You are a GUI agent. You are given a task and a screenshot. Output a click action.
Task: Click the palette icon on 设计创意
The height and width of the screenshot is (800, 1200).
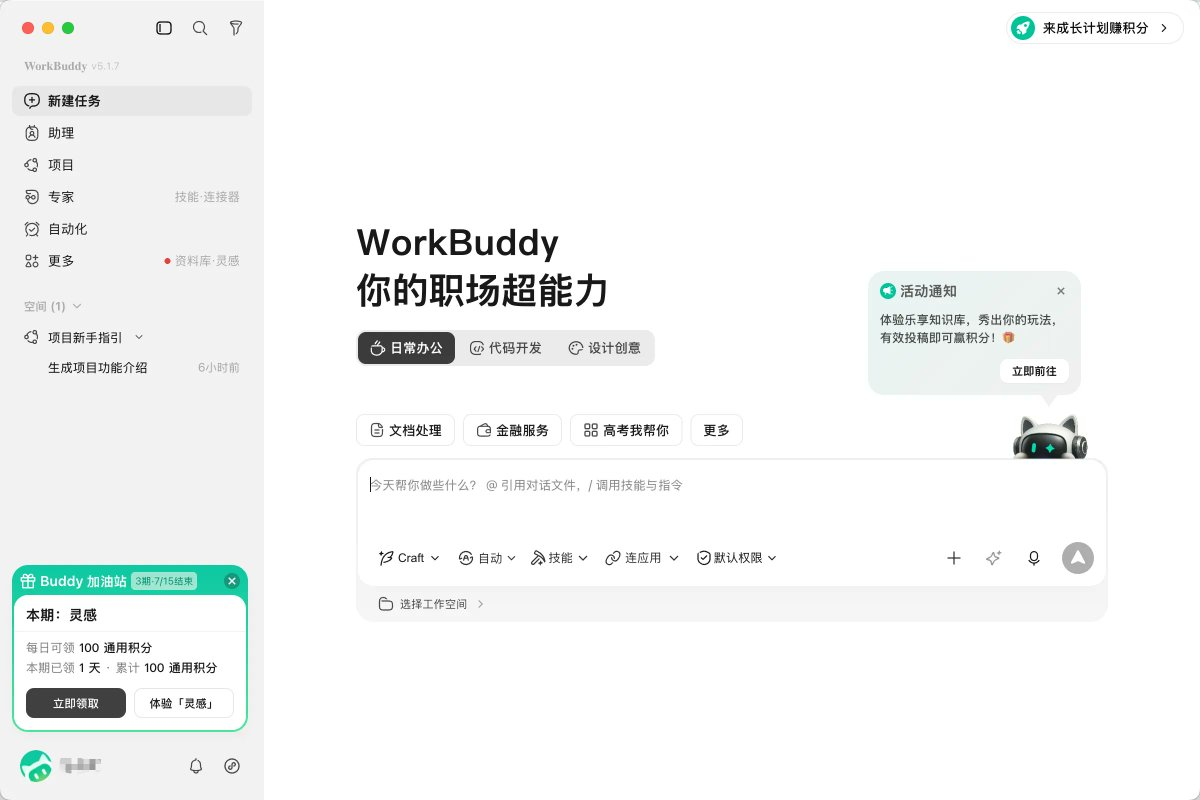[576, 348]
